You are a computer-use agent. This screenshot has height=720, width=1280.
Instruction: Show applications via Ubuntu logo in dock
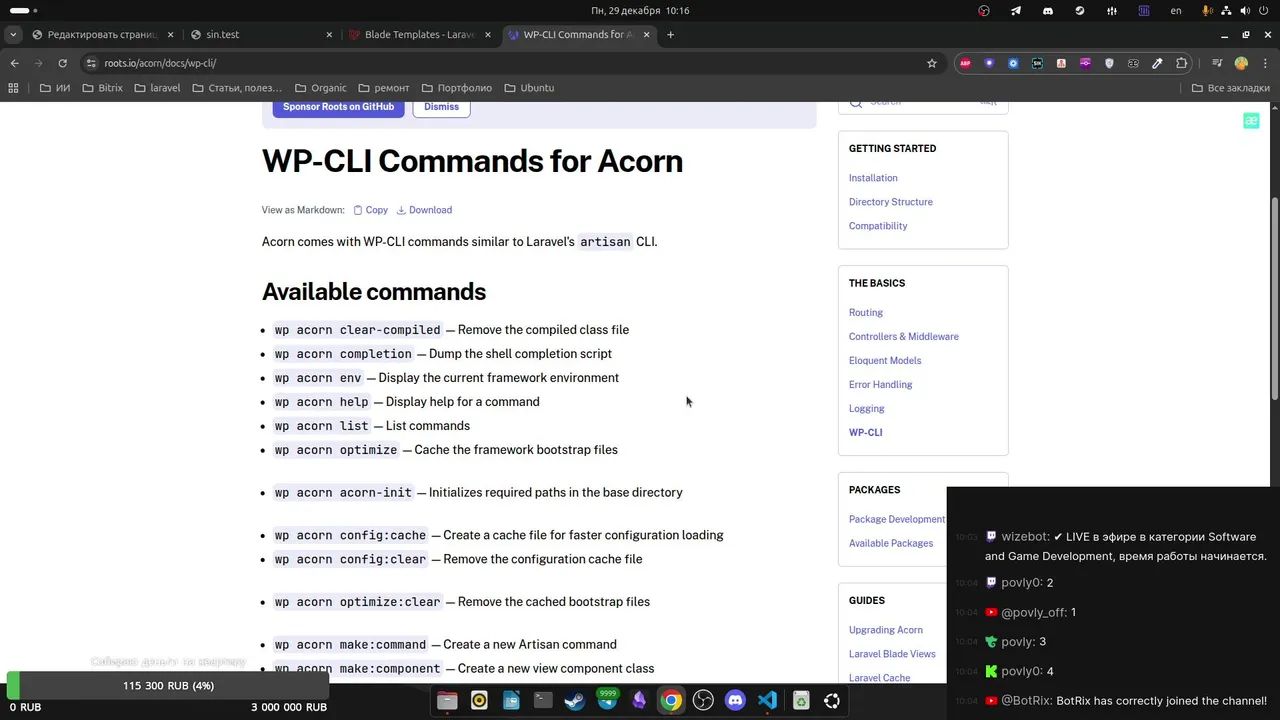(832, 701)
